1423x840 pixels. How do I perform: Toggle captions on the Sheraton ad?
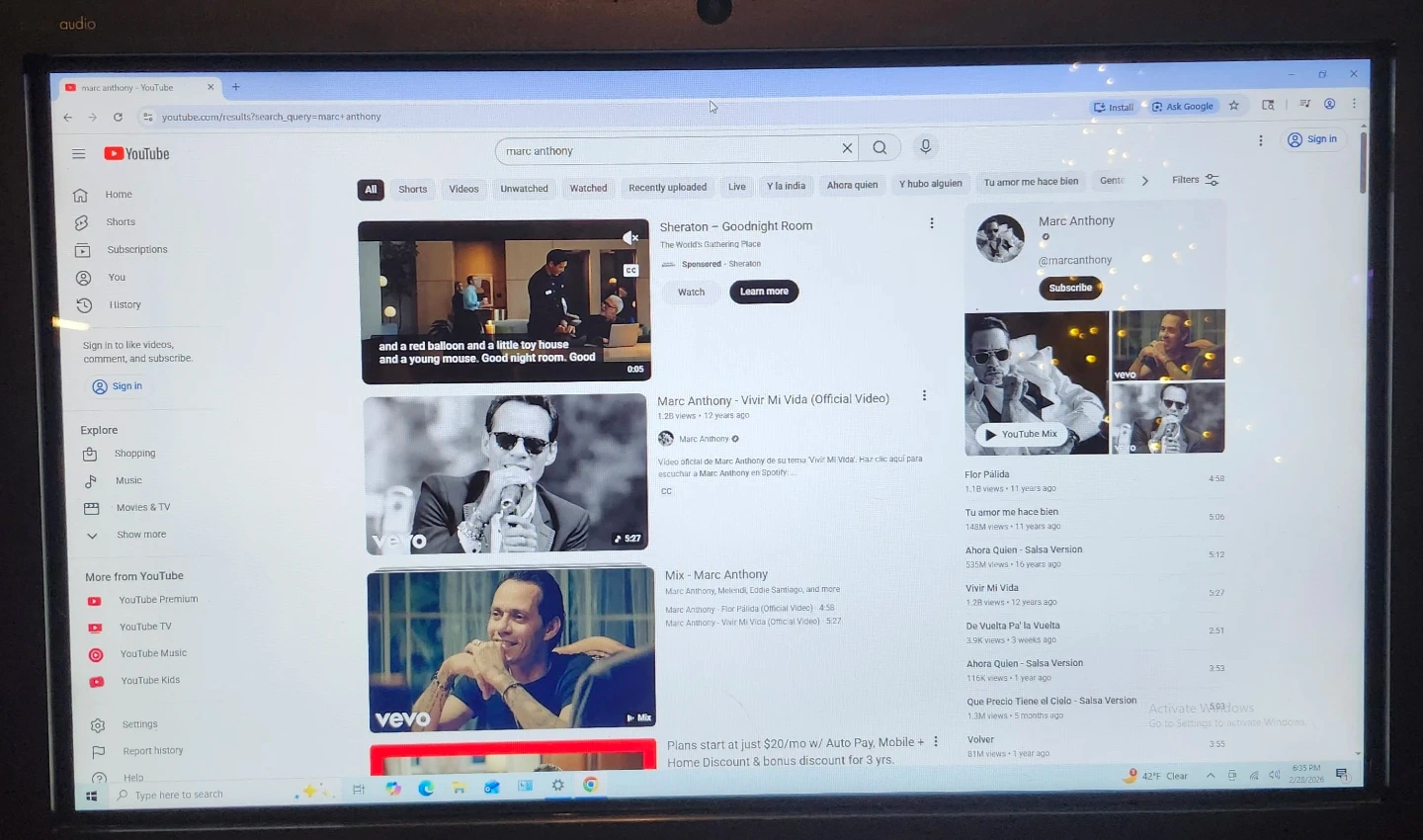(630, 270)
